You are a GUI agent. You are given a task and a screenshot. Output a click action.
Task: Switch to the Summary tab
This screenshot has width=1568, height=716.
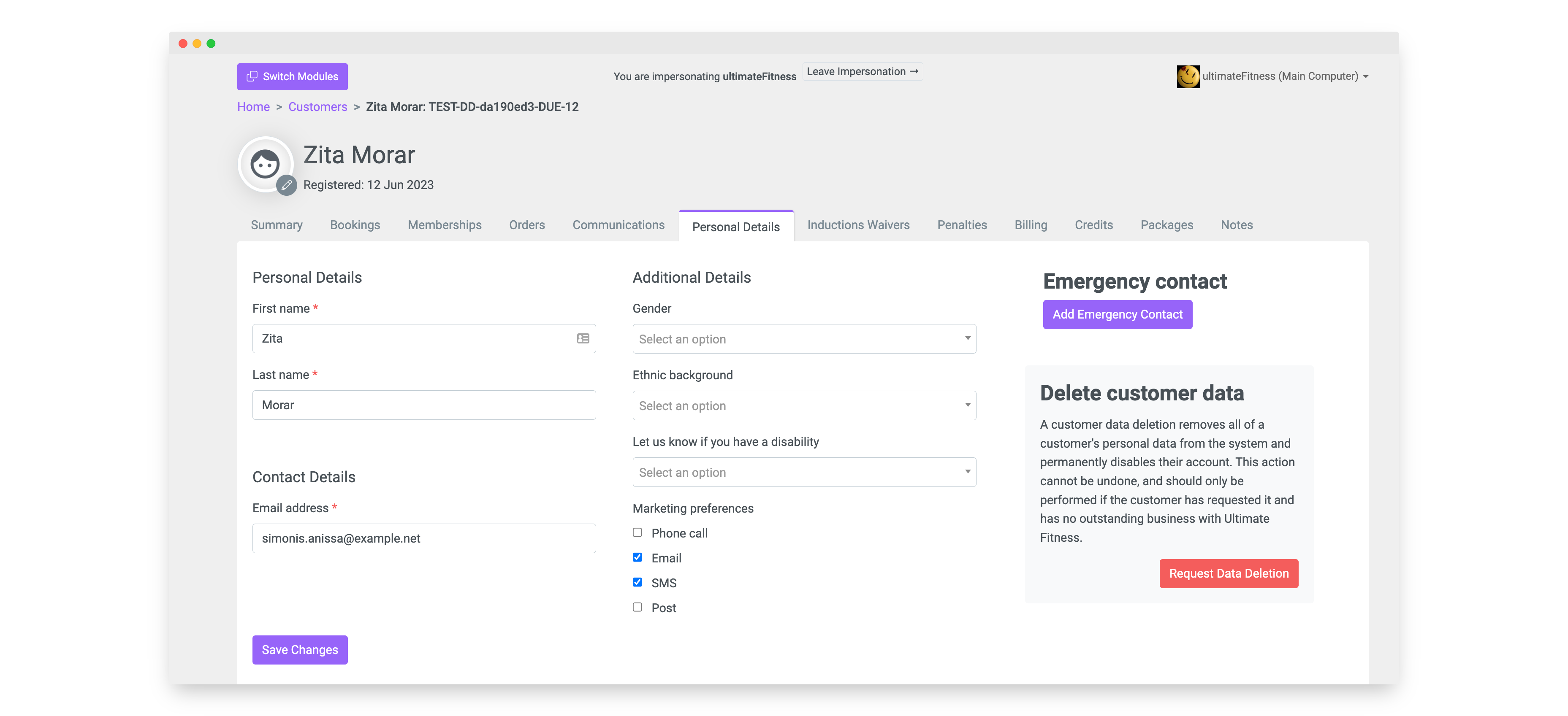277,225
